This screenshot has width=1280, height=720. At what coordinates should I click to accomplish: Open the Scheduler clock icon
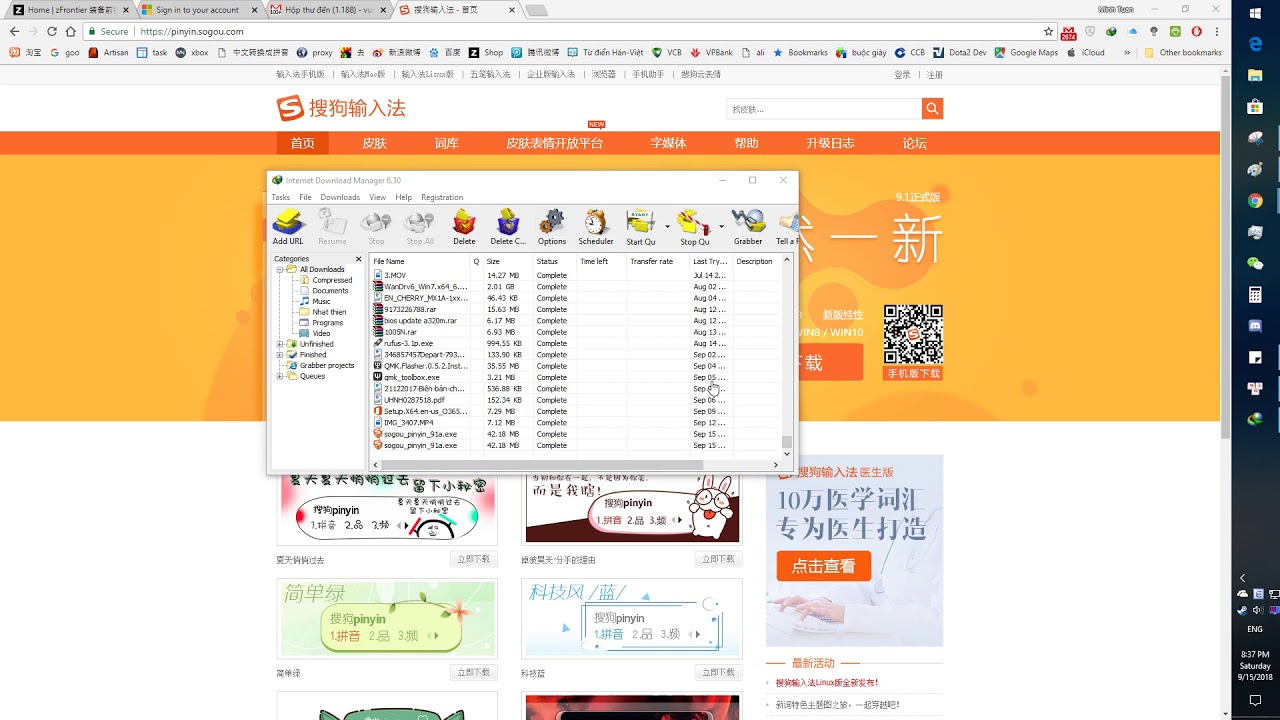596,228
